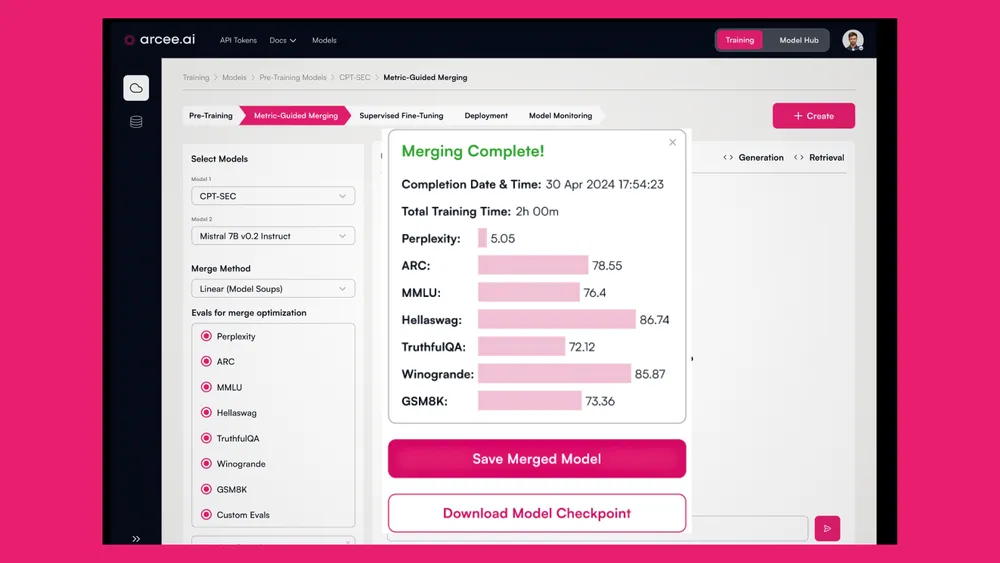
Task: Open Models breadcrumb link
Action: coord(234,77)
